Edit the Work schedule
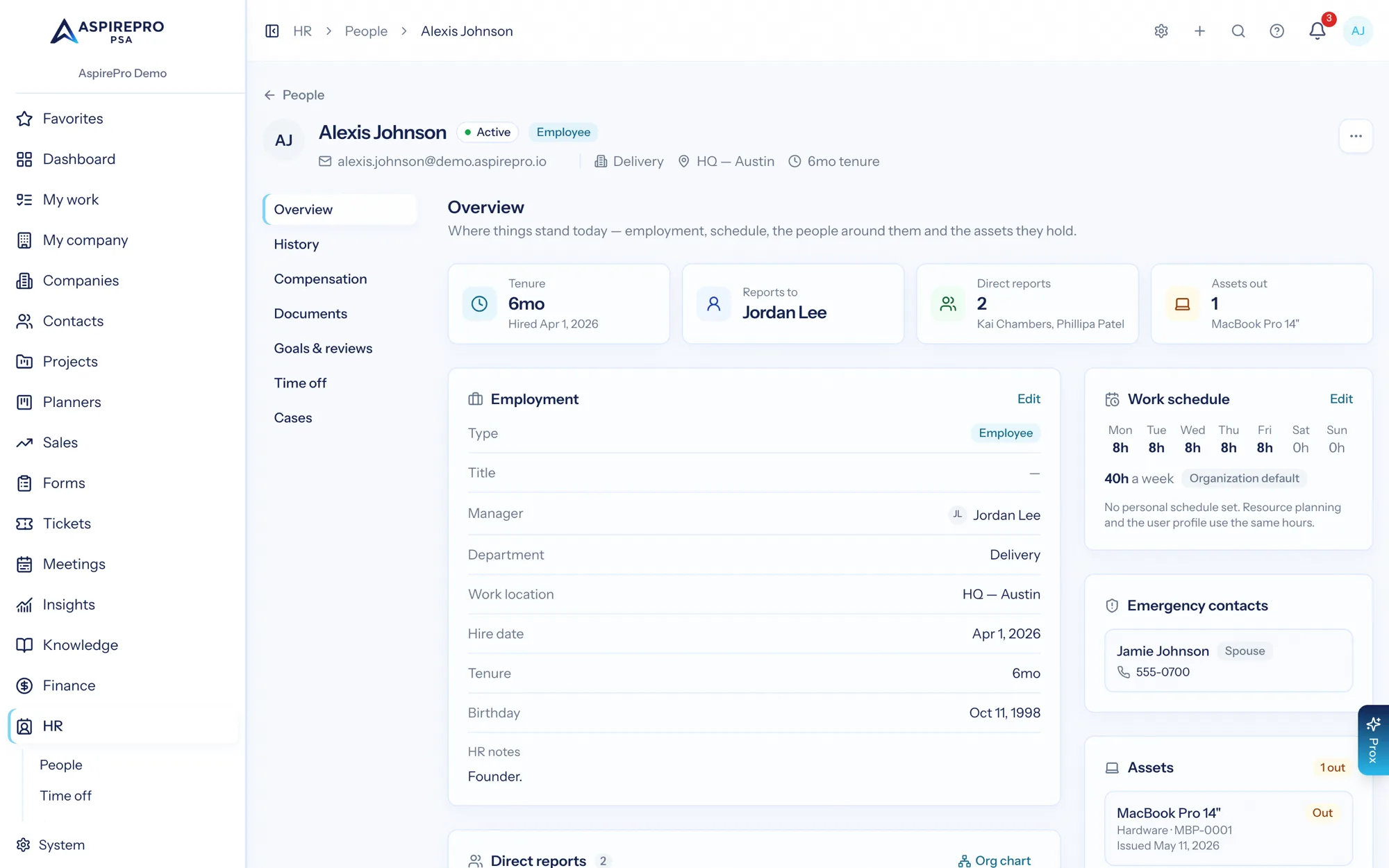 point(1341,399)
